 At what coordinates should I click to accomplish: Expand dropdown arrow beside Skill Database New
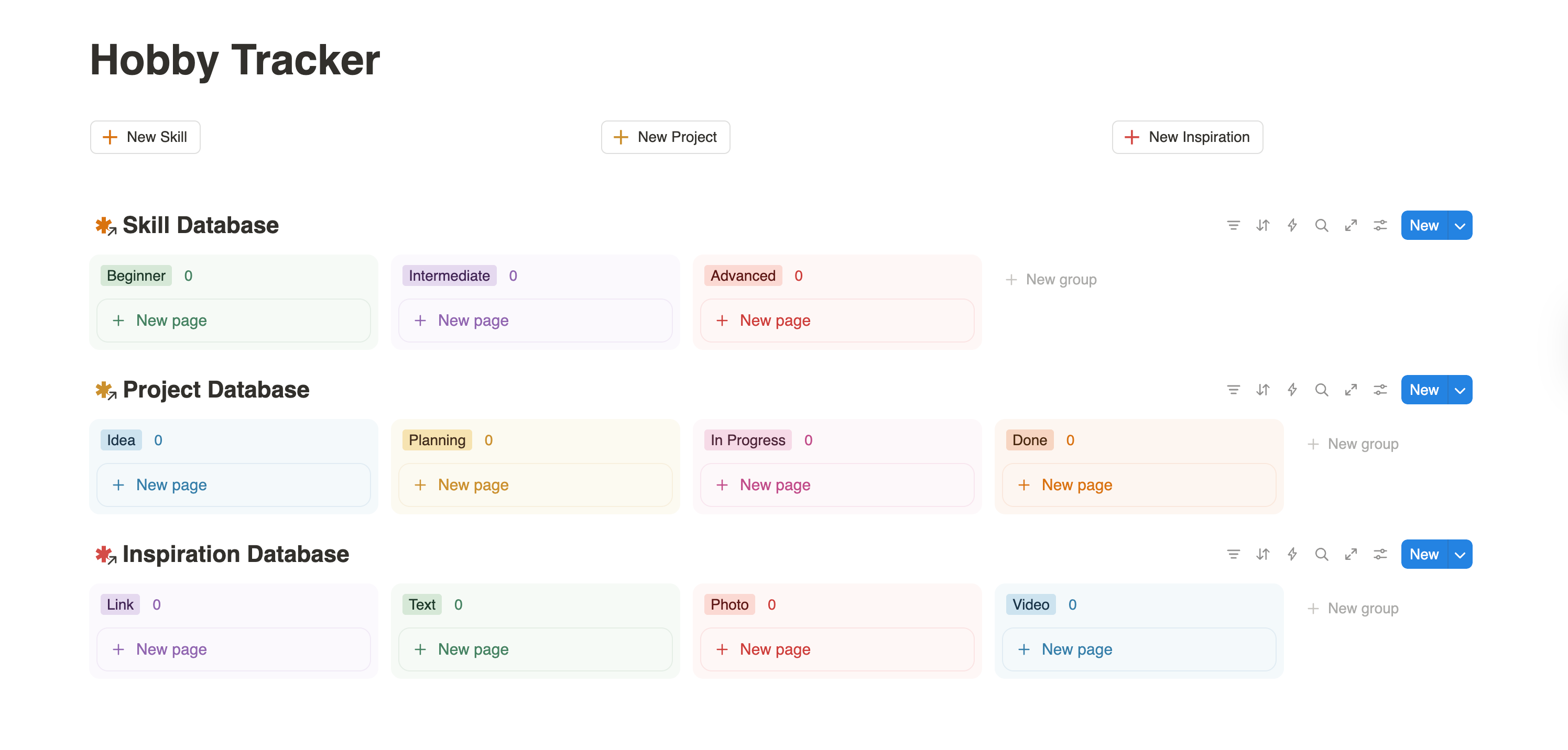point(1459,226)
